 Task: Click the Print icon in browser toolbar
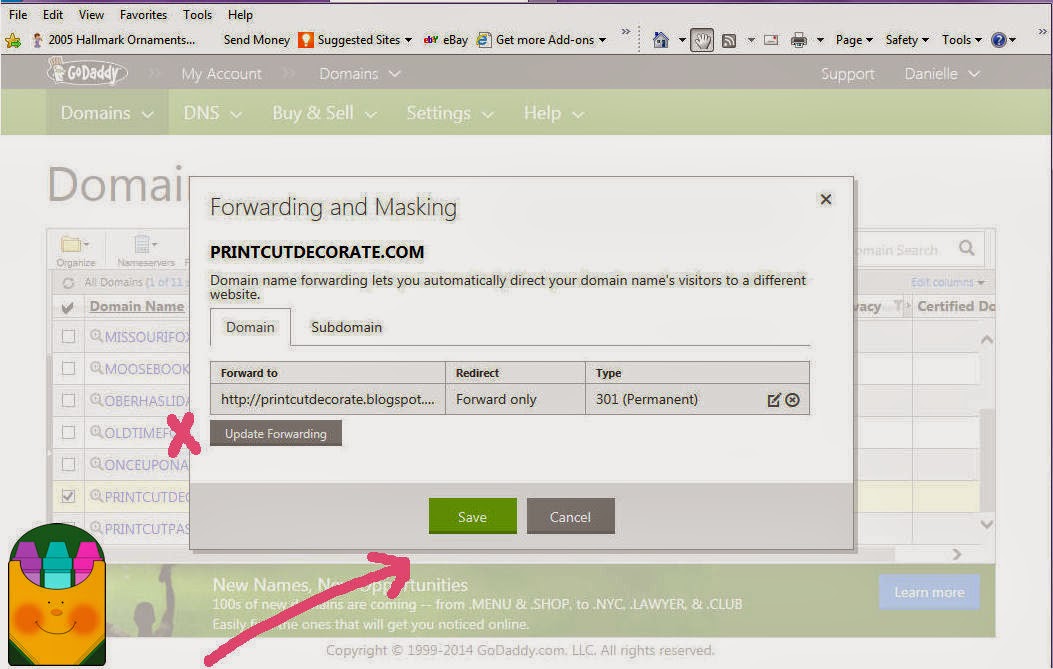pos(798,40)
